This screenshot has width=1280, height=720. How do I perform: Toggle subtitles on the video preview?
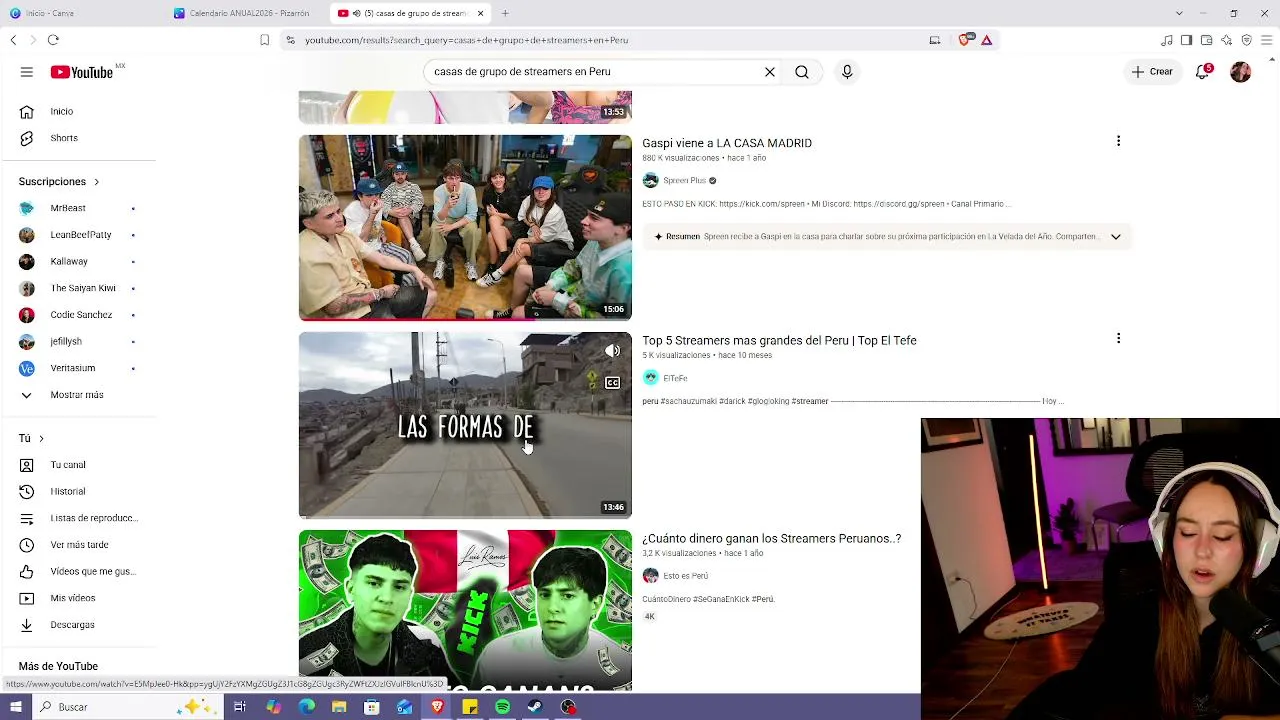click(x=613, y=383)
